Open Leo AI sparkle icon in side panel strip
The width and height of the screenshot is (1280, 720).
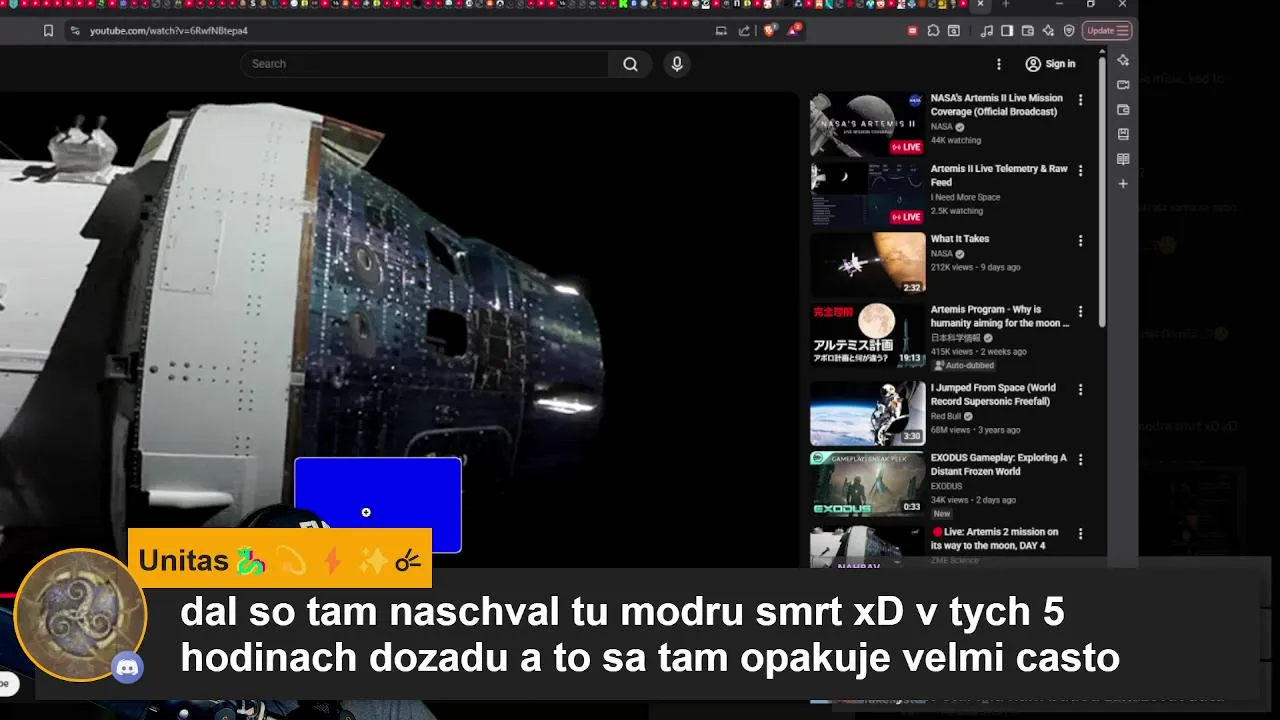click(1123, 60)
